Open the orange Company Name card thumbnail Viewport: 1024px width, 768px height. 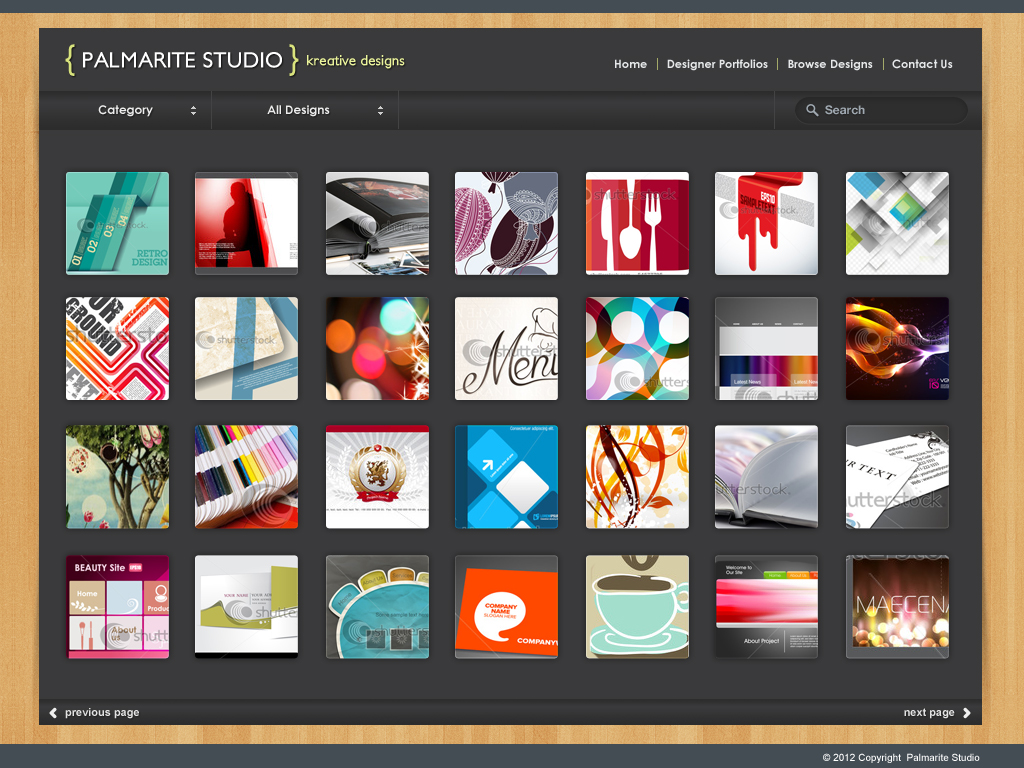pos(506,607)
